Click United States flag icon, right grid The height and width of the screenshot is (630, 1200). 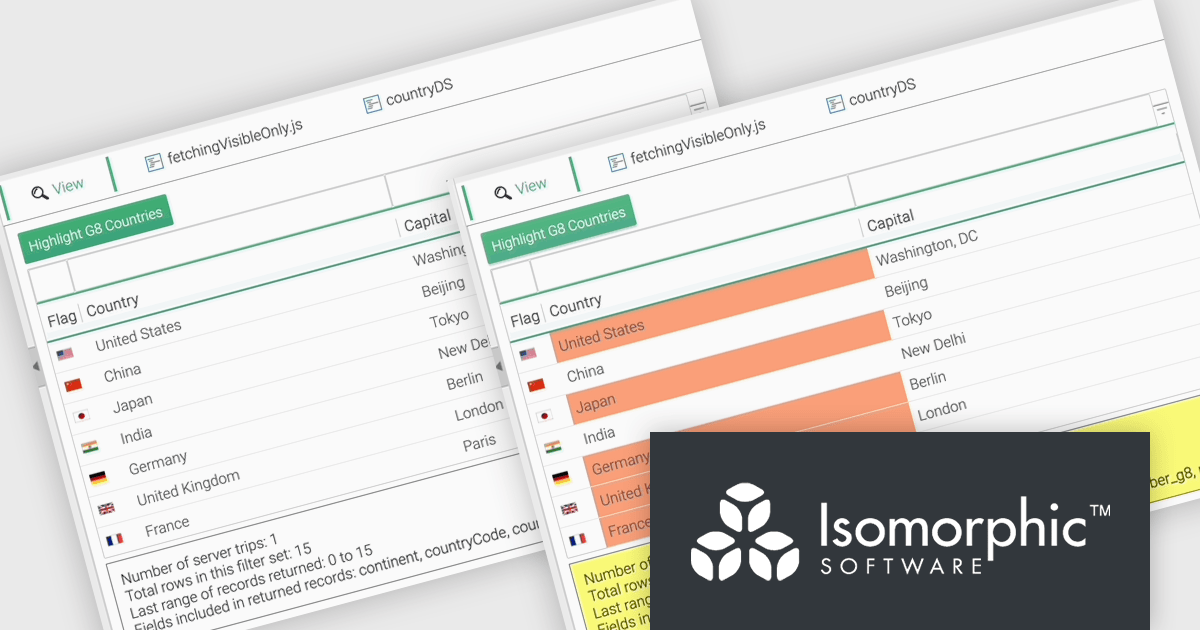tap(527, 353)
